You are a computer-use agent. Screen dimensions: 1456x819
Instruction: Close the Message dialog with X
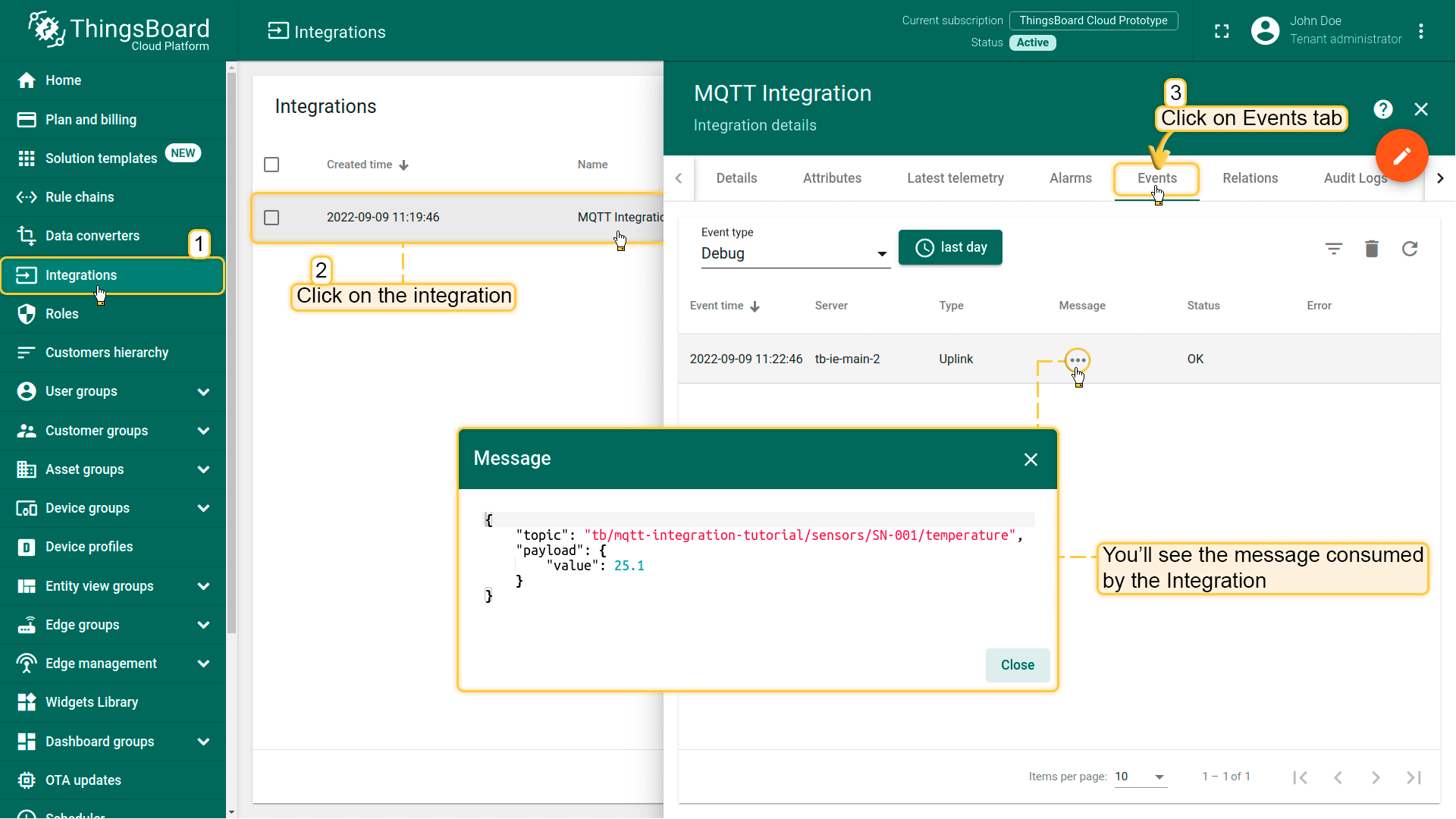coord(1031,460)
